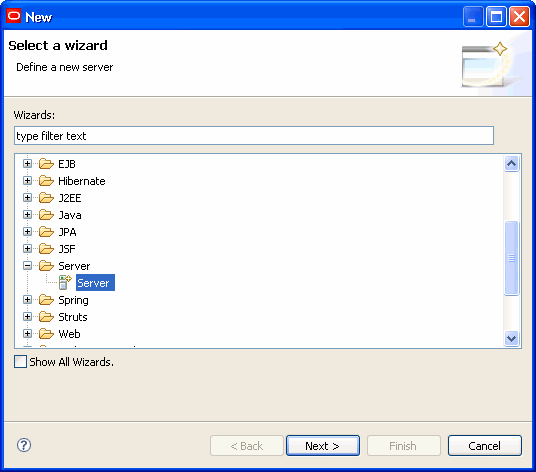Expand the Struts category
The width and height of the screenshot is (536, 472).
pos(27,317)
